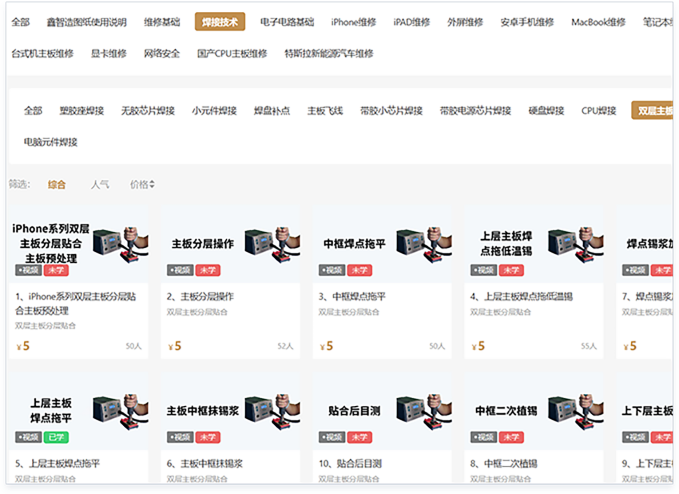The height and width of the screenshot is (494, 679).
Task: Click green 已学 badge on 上层主板焊点拖平
Action: click(56, 438)
